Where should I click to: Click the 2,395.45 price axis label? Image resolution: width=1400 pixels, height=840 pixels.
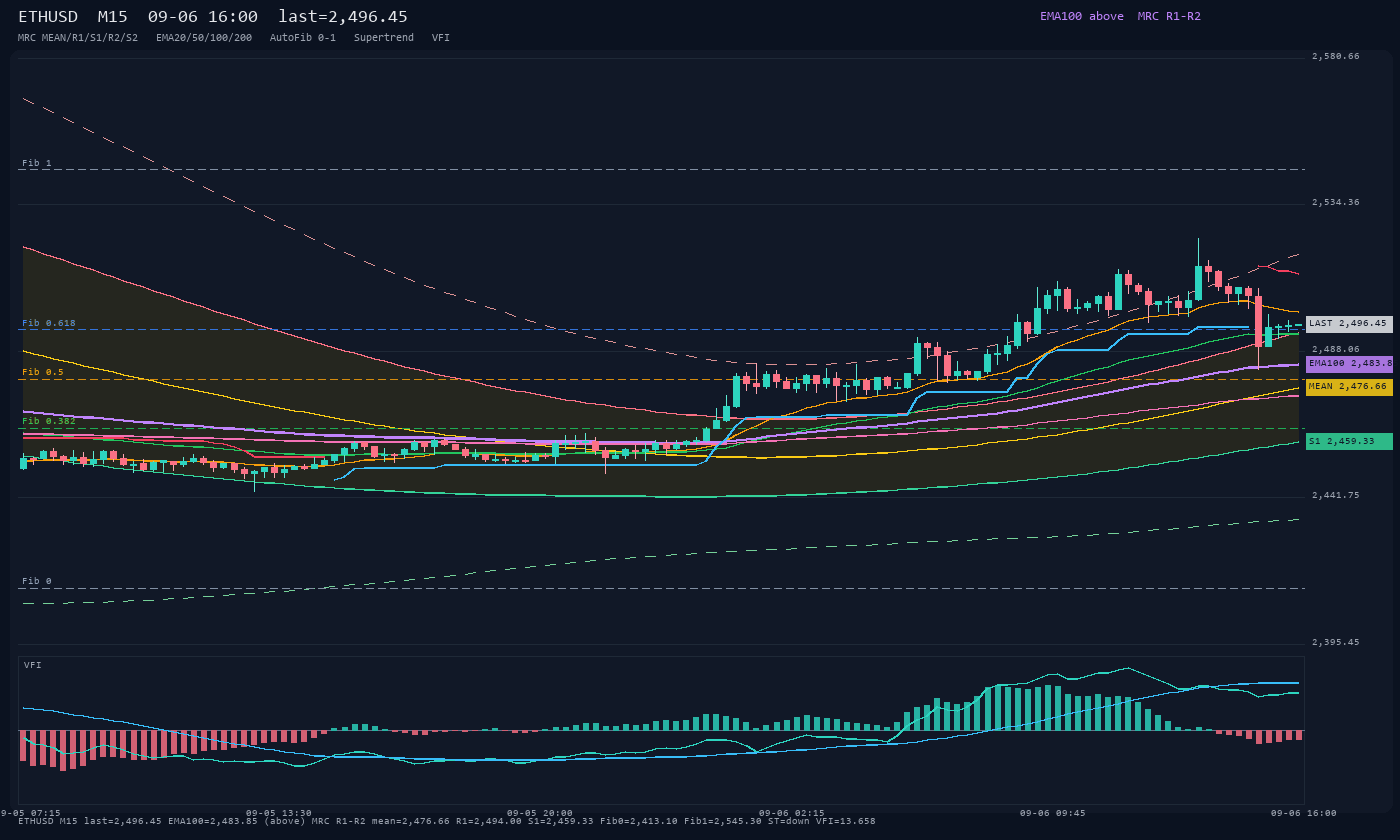(1336, 642)
